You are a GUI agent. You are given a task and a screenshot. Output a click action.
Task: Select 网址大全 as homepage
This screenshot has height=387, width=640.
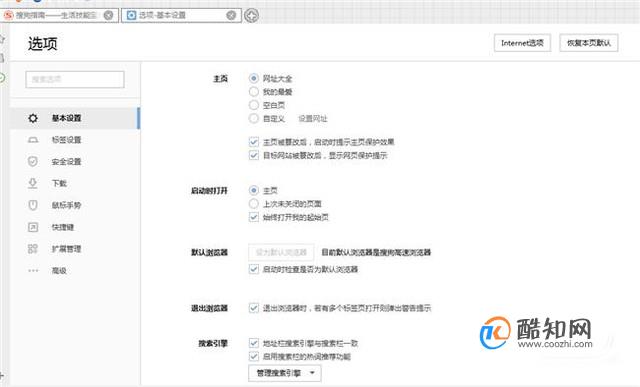[x=253, y=78]
